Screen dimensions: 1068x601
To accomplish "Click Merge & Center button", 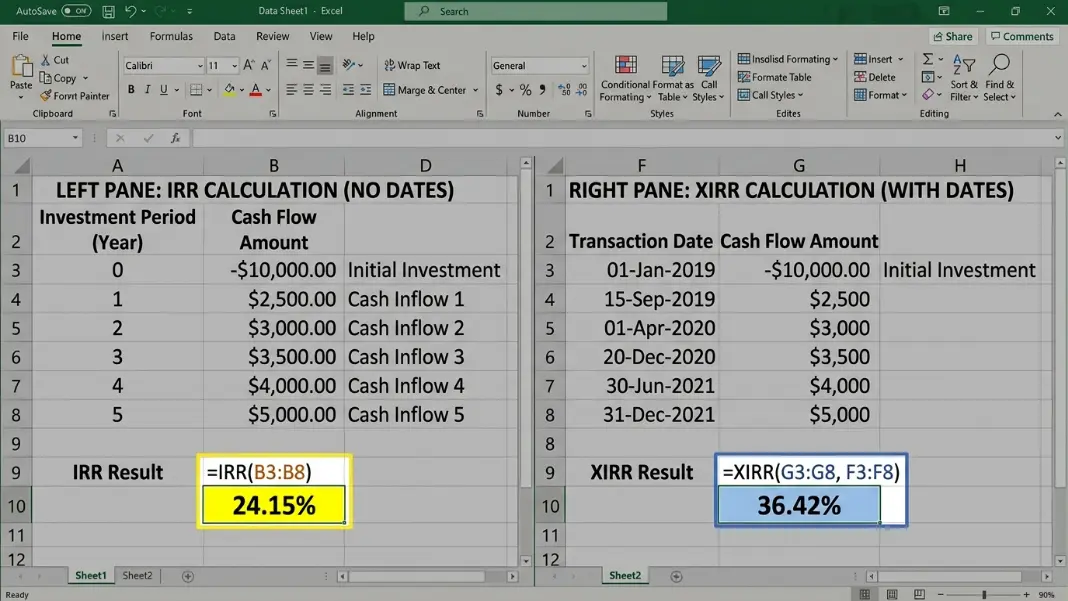I will [424, 90].
